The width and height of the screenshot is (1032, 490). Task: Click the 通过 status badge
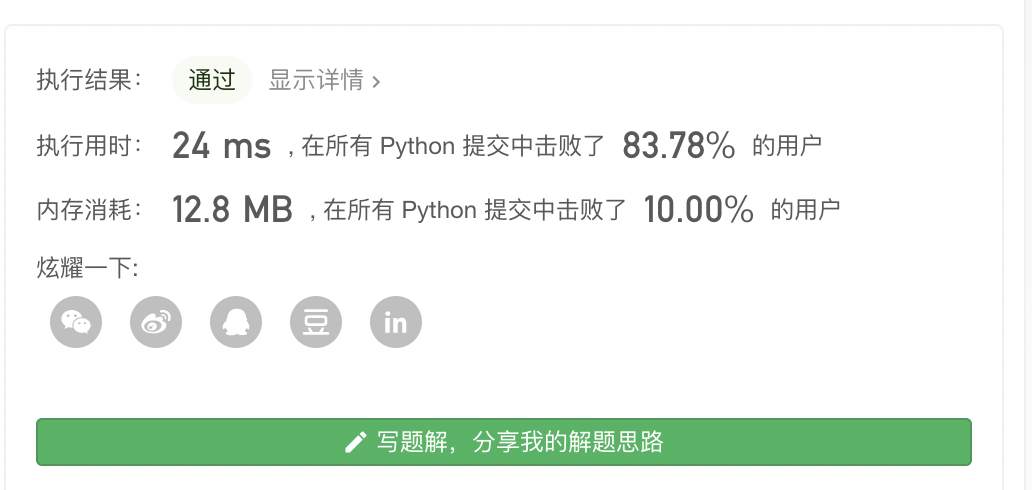[211, 81]
